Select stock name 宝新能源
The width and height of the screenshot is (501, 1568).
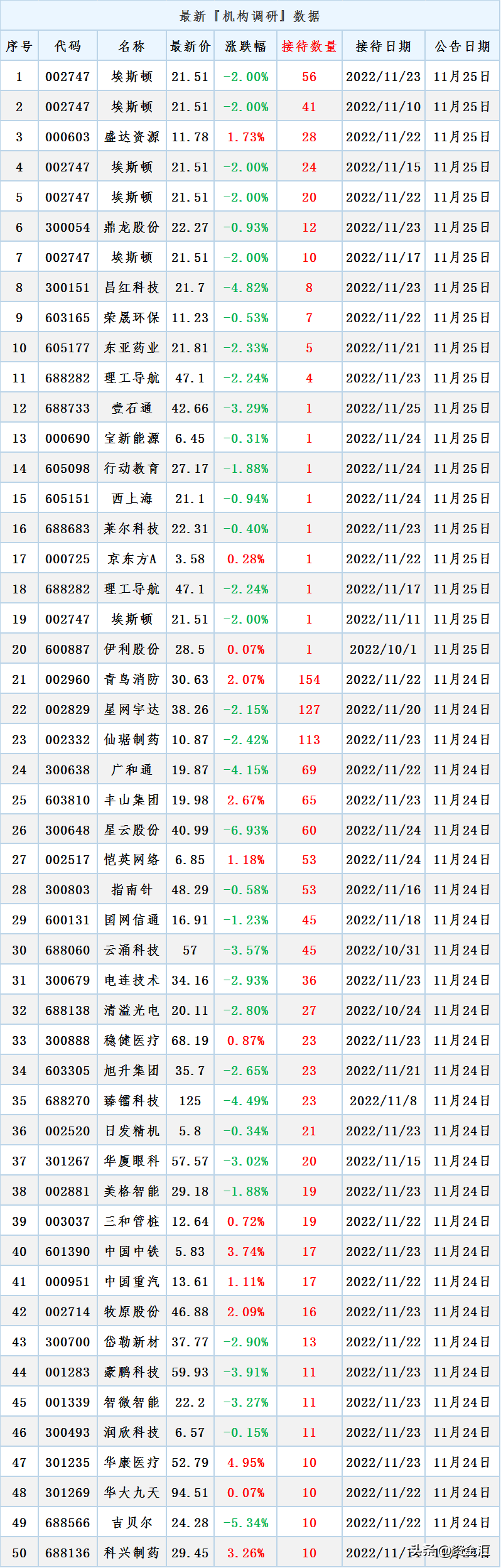pos(132,438)
